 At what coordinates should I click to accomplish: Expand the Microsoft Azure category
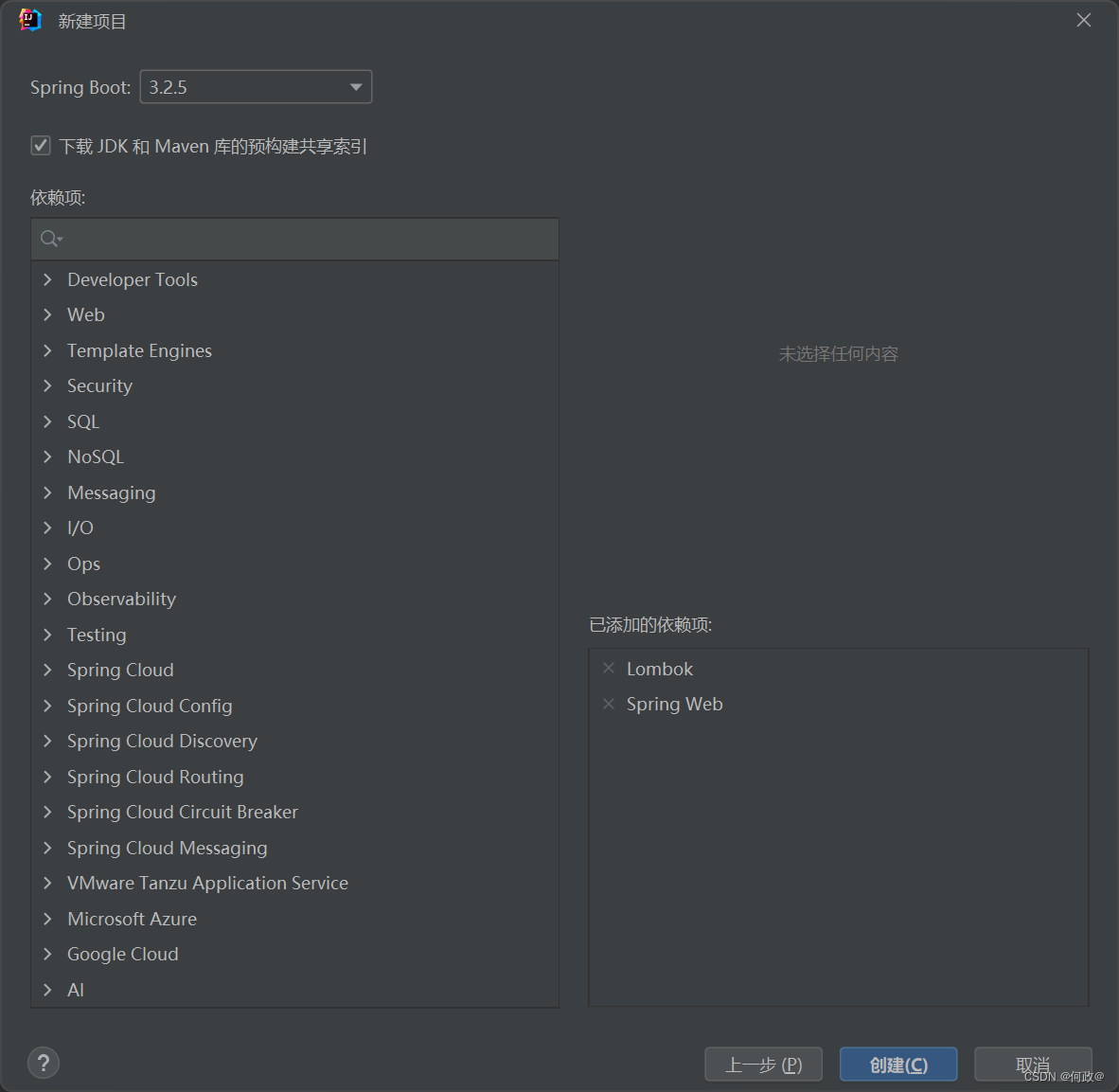[48, 919]
